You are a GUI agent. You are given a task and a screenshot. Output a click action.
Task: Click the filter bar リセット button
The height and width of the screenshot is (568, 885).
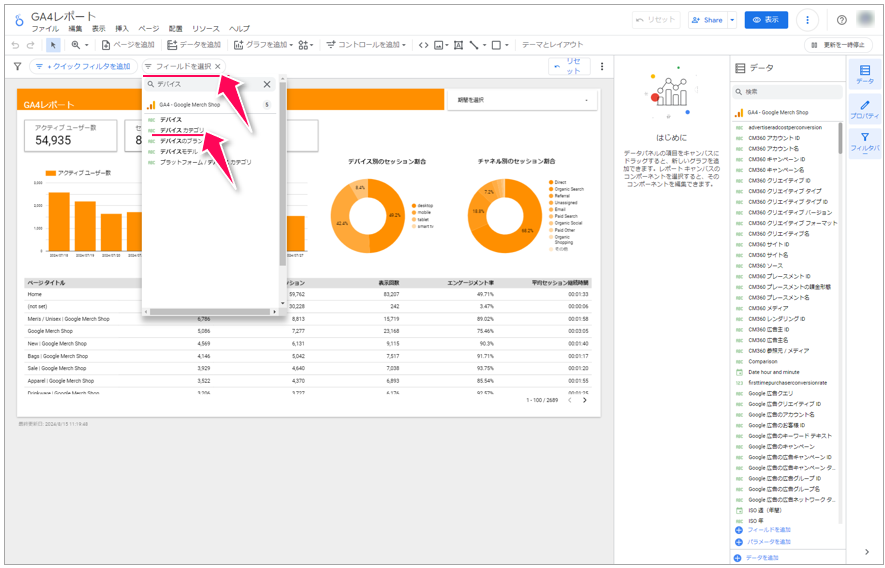pos(569,66)
